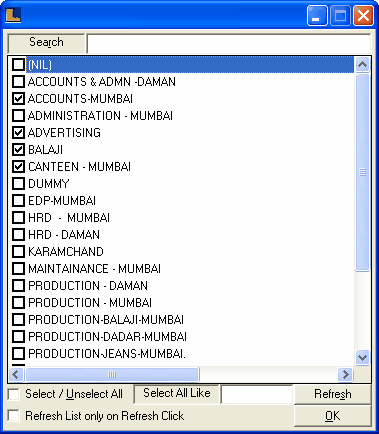
Task: Click the scroll down arrow of the list
Action: tap(362, 357)
